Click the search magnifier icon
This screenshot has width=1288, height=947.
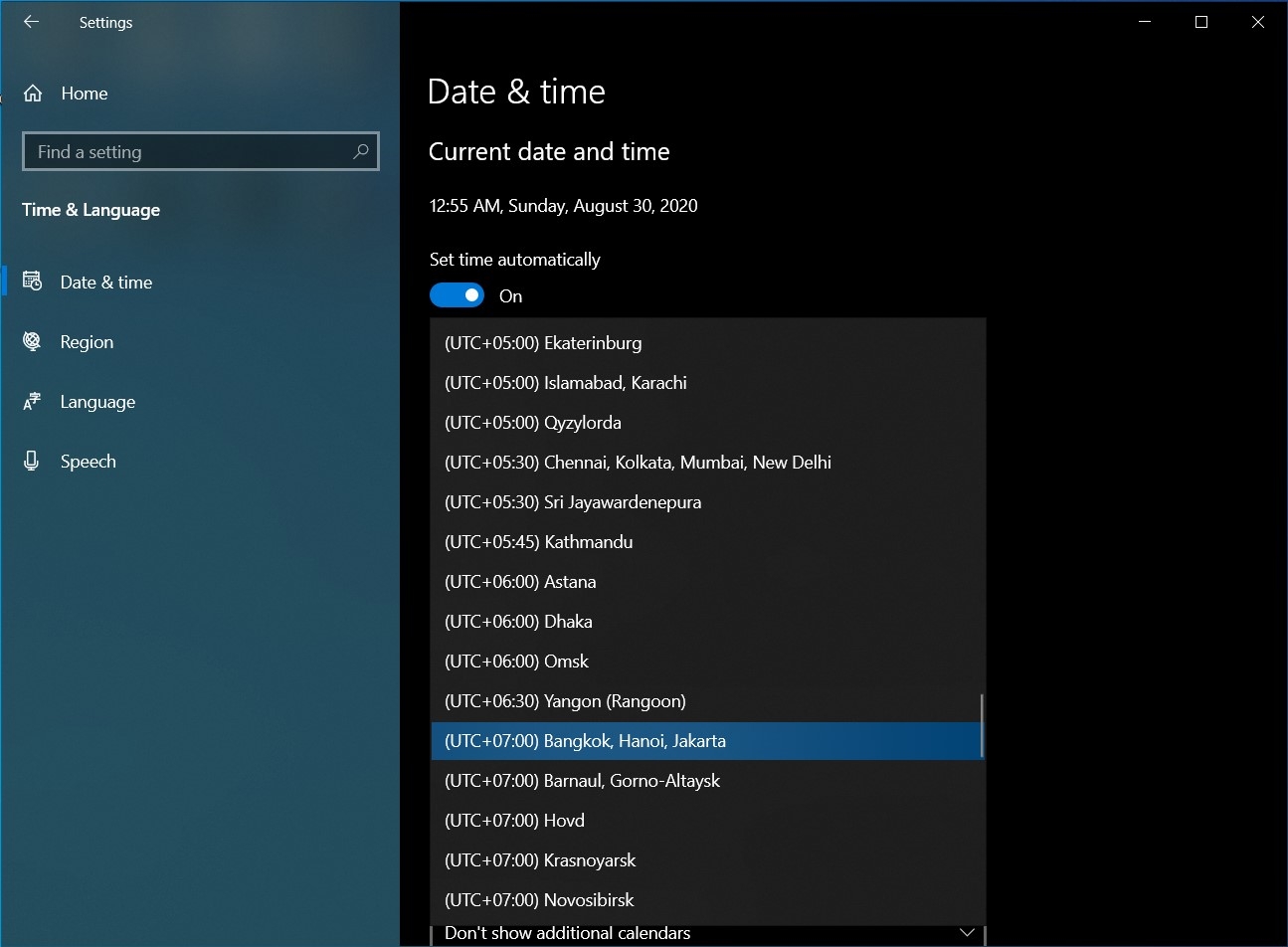pos(361,151)
